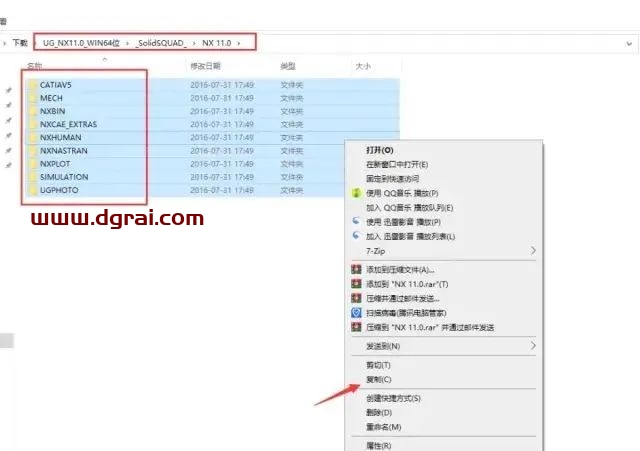Sort by the 类型 column header
The width and height of the screenshot is (640, 451).
click(288, 66)
